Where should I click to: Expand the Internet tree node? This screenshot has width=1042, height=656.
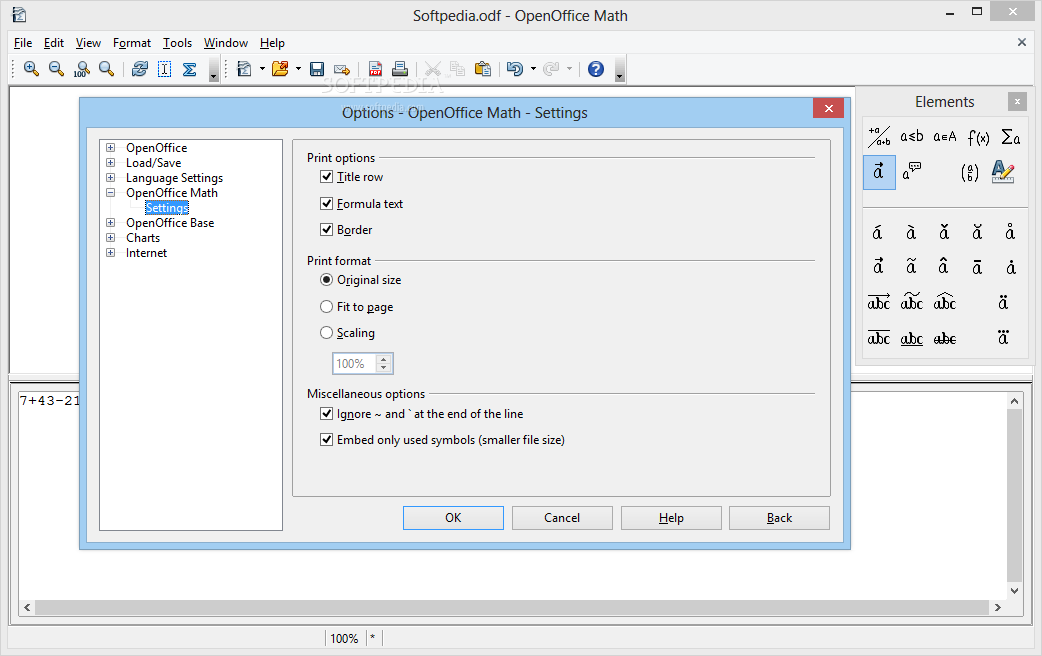(111, 253)
